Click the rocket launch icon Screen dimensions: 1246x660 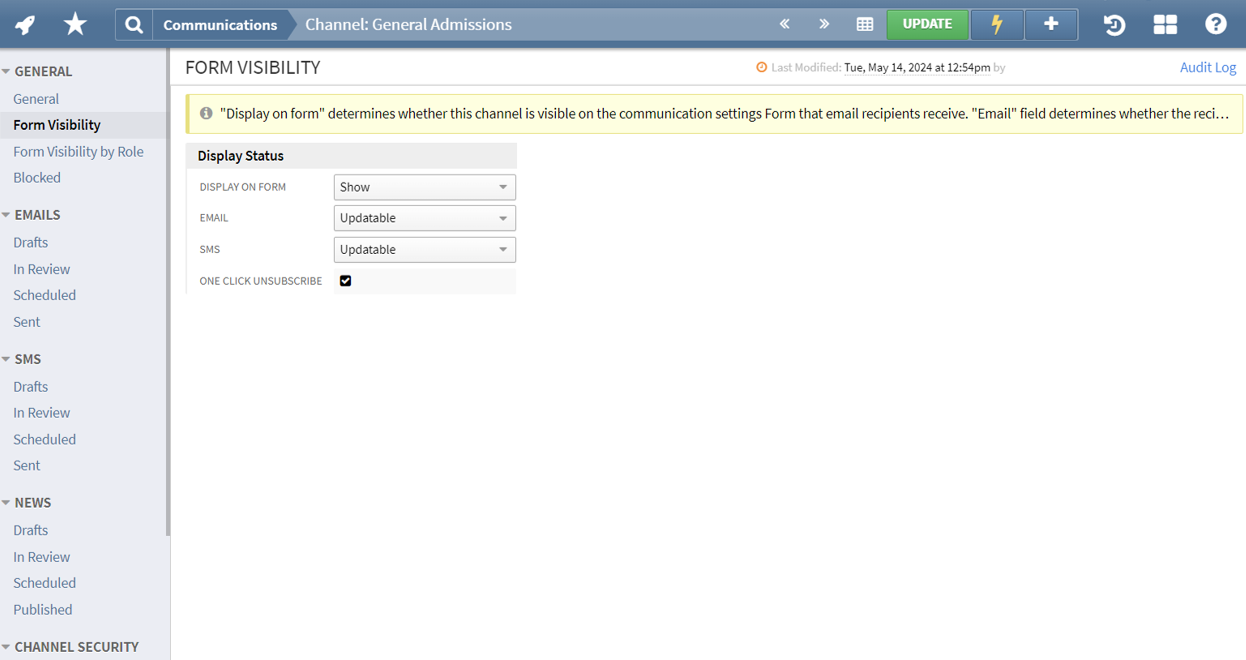click(25, 25)
